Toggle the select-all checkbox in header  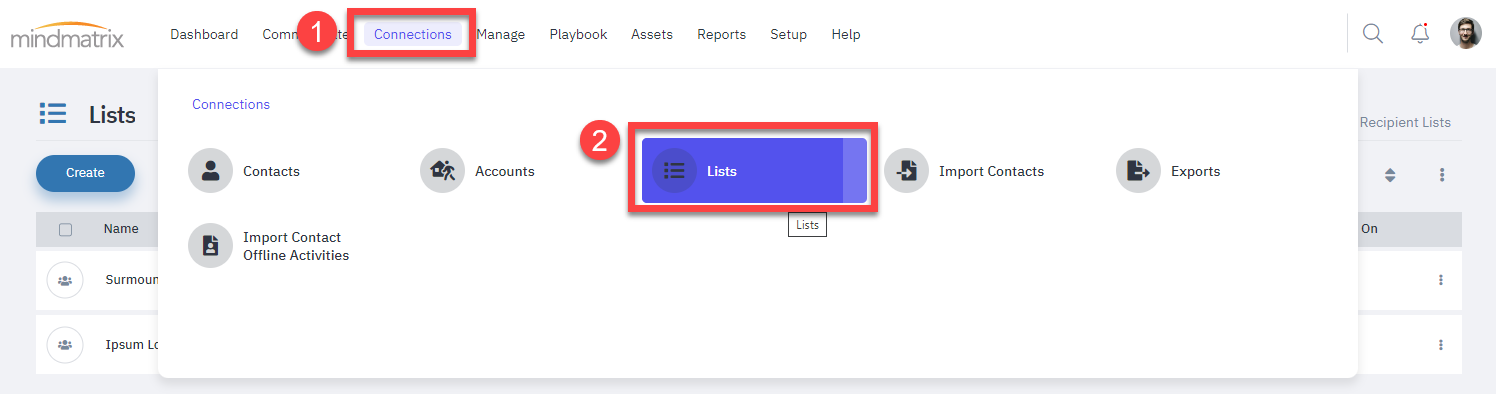[x=66, y=229]
